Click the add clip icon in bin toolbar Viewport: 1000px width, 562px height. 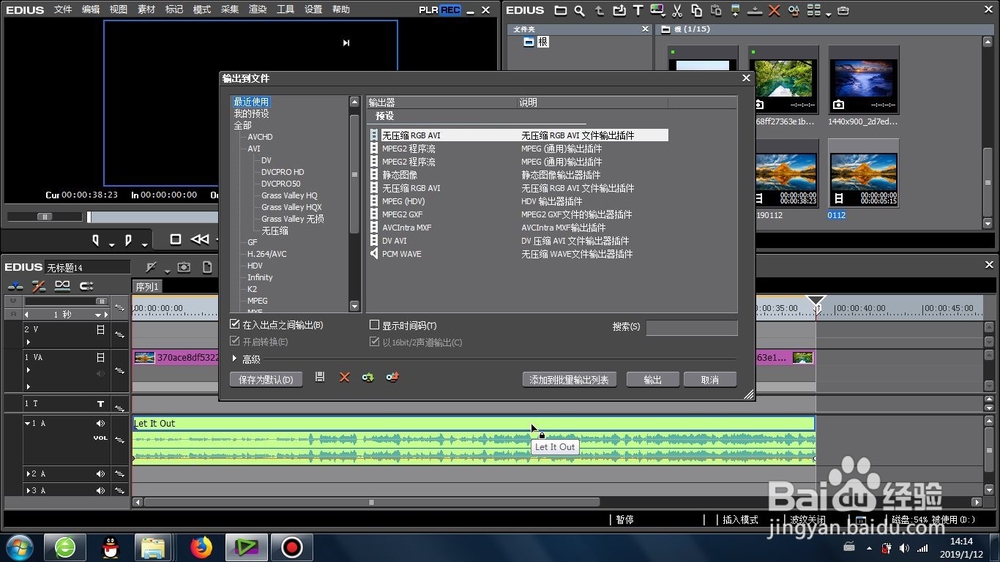(619, 10)
